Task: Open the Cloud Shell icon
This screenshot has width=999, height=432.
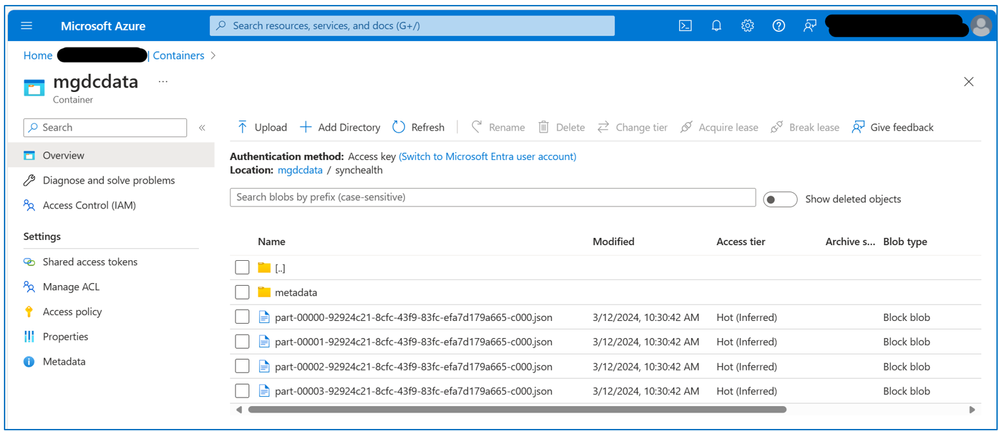Action: coord(686,26)
